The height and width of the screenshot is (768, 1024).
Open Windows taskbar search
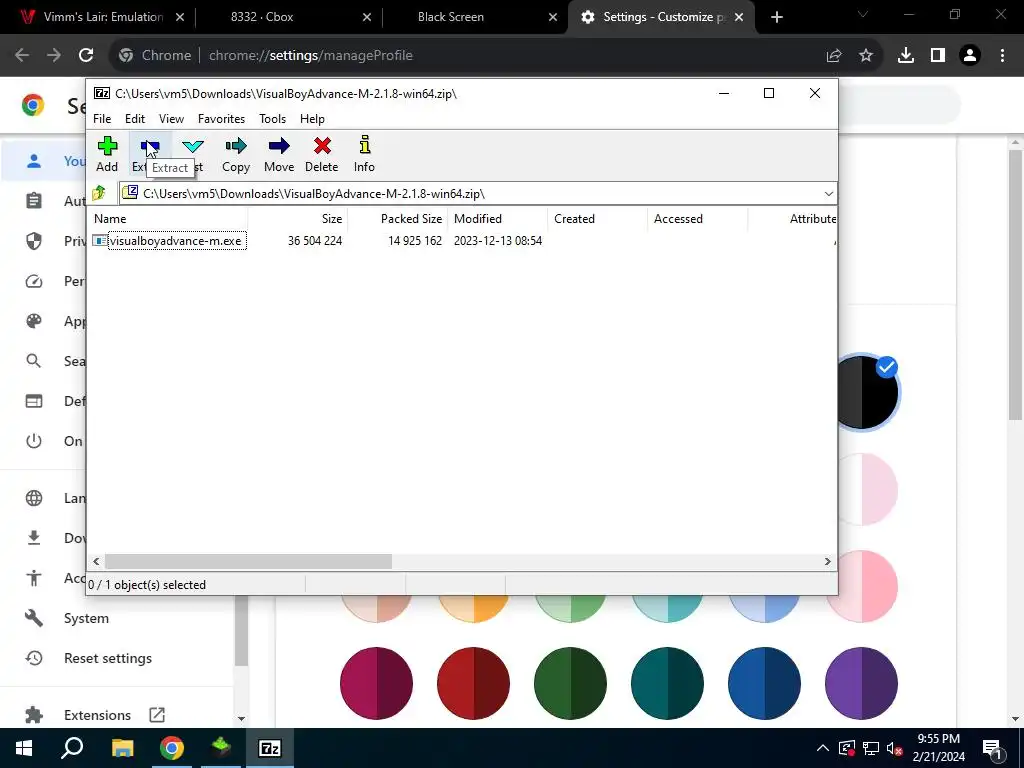pyautogui.click(x=72, y=748)
